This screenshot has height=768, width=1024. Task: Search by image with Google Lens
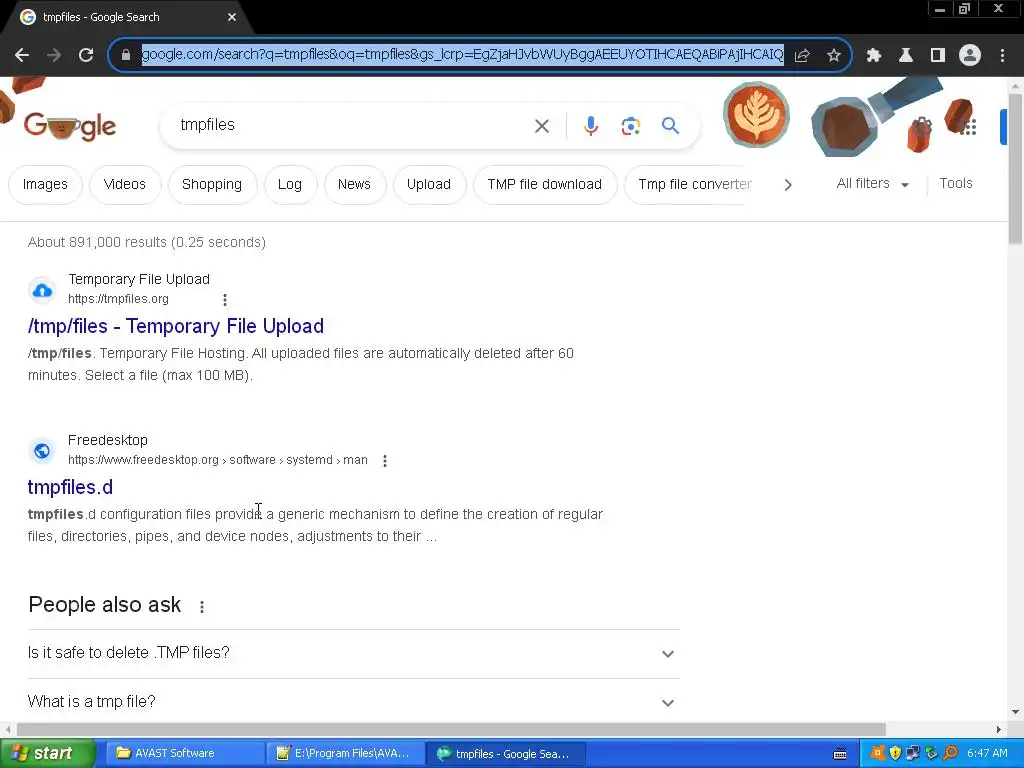(x=631, y=126)
